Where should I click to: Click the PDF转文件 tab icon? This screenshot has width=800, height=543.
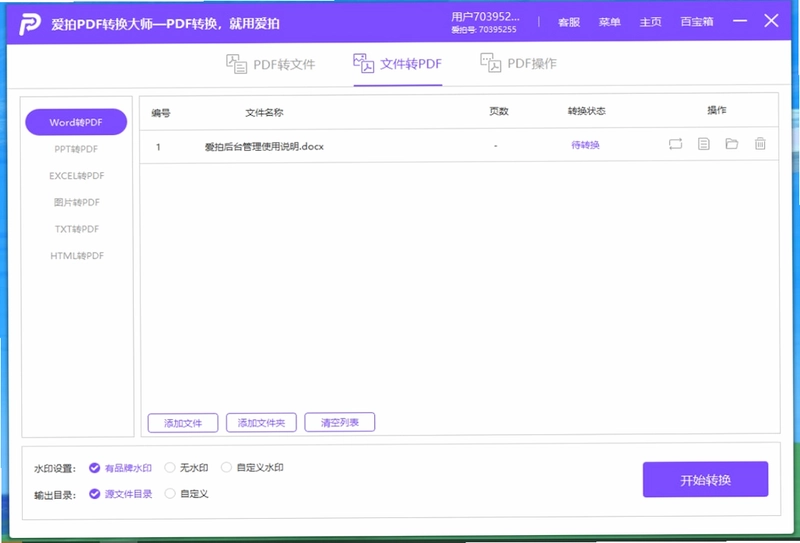[x=236, y=64]
